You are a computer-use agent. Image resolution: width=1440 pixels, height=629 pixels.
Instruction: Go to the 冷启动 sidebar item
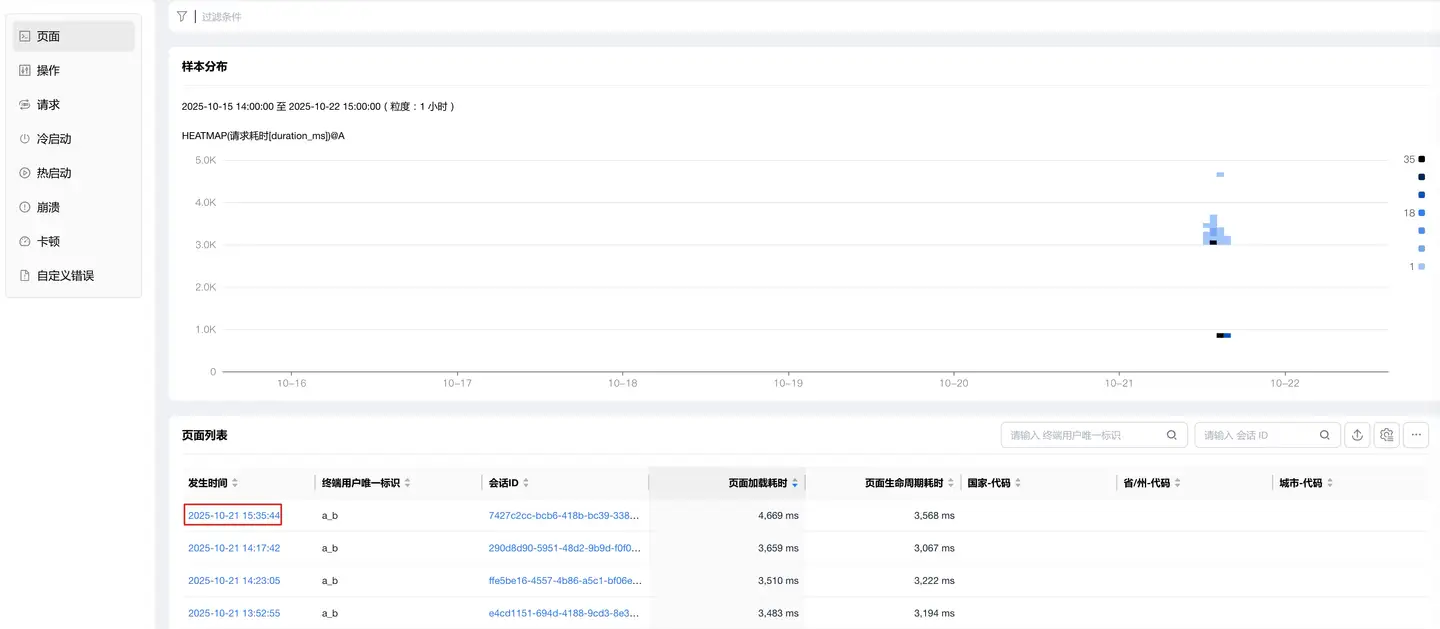click(x=54, y=139)
